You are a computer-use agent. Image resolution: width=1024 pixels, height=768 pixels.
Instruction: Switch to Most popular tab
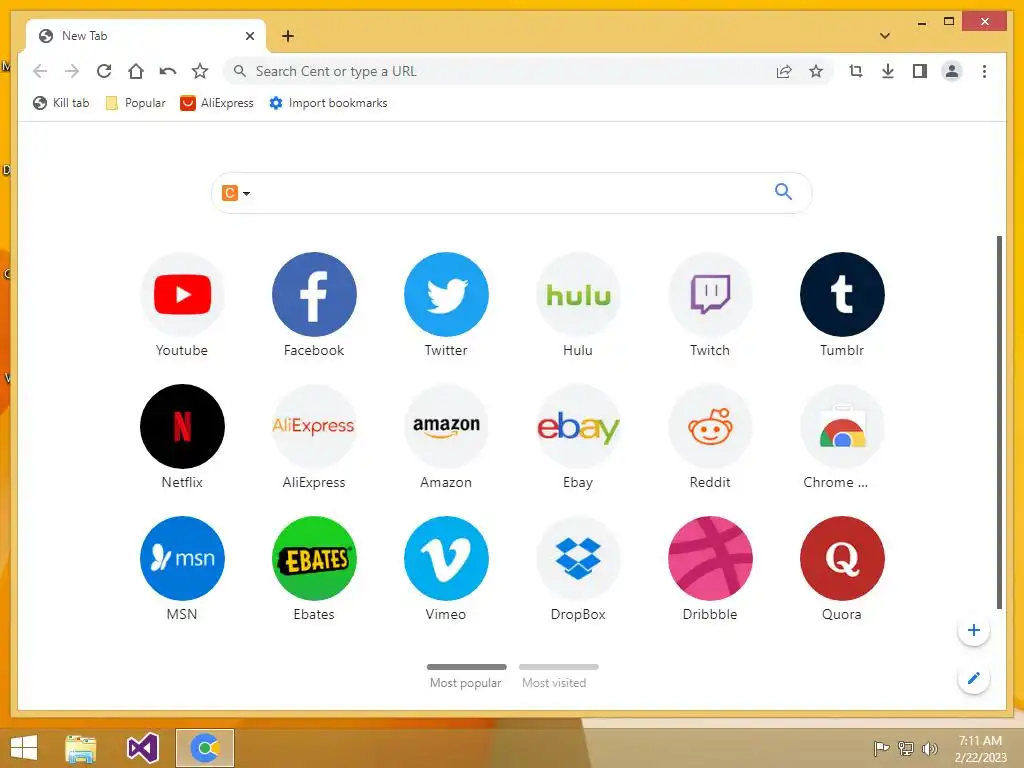[x=466, y=676]
